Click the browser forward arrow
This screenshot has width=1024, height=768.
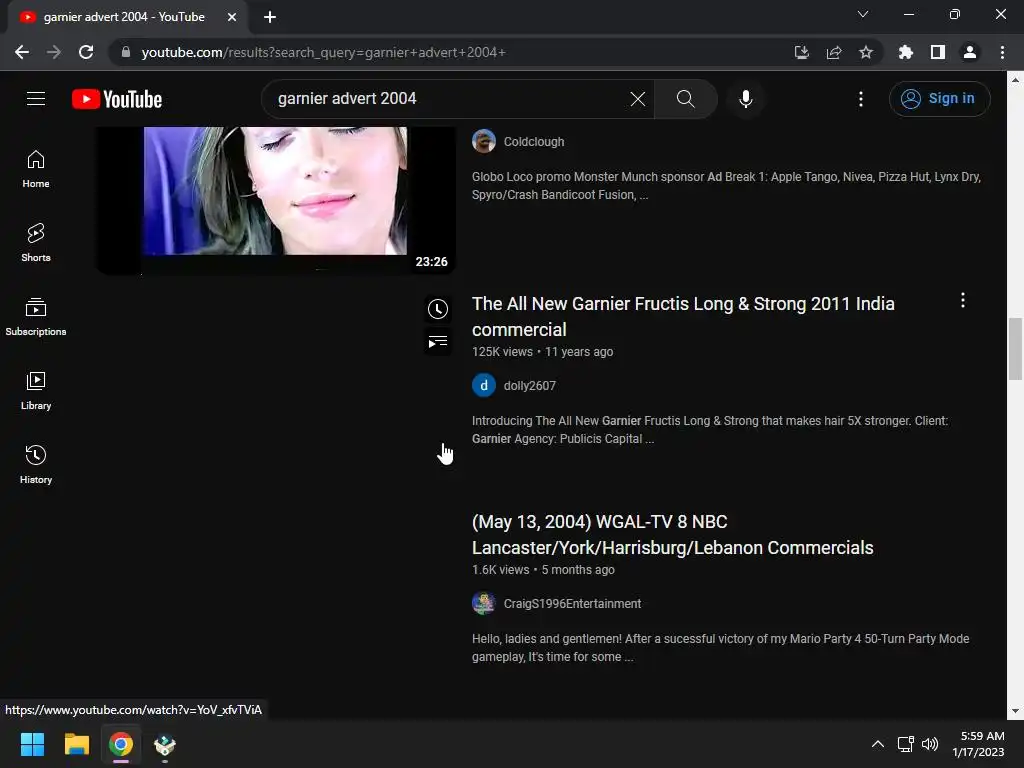coord(54,52)
